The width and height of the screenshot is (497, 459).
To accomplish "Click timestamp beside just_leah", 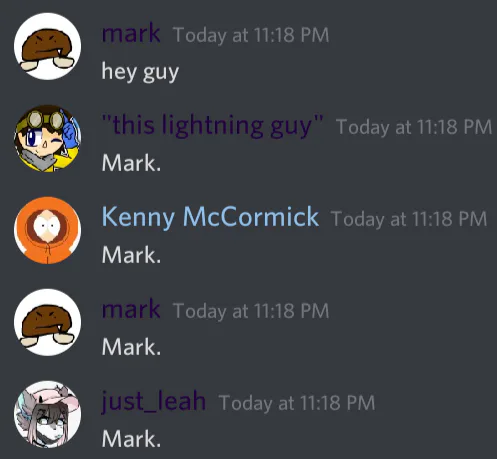I will pyautogui.click(x=297, y=403).
